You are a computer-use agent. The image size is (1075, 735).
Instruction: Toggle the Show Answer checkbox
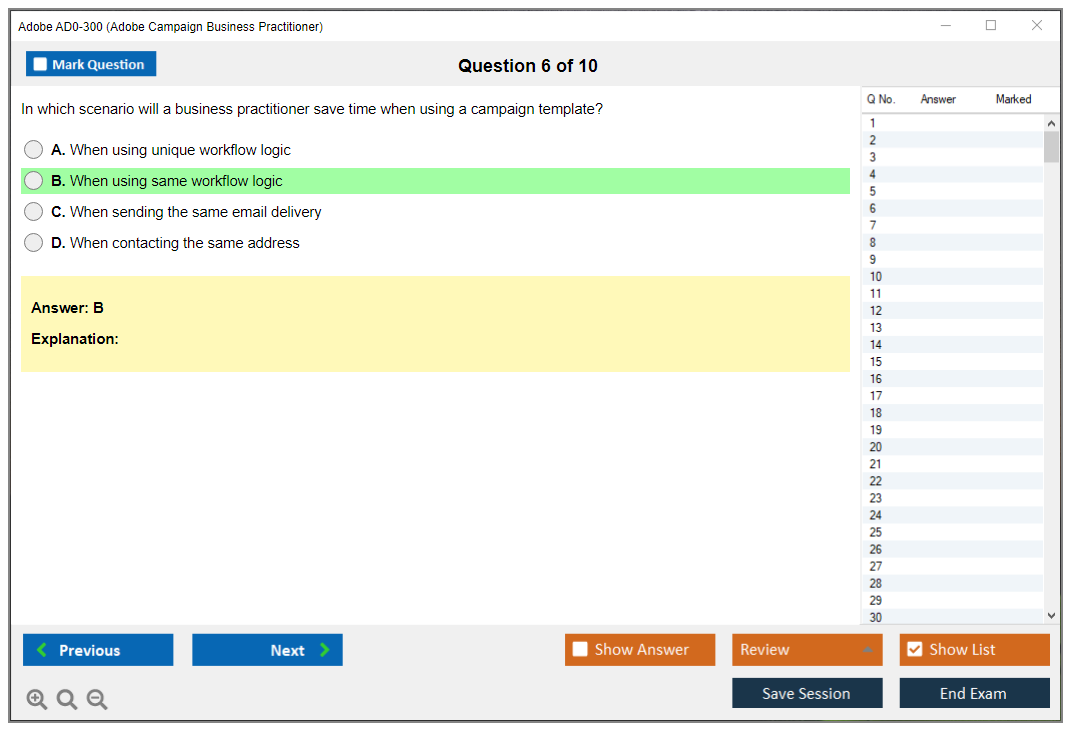581,650
